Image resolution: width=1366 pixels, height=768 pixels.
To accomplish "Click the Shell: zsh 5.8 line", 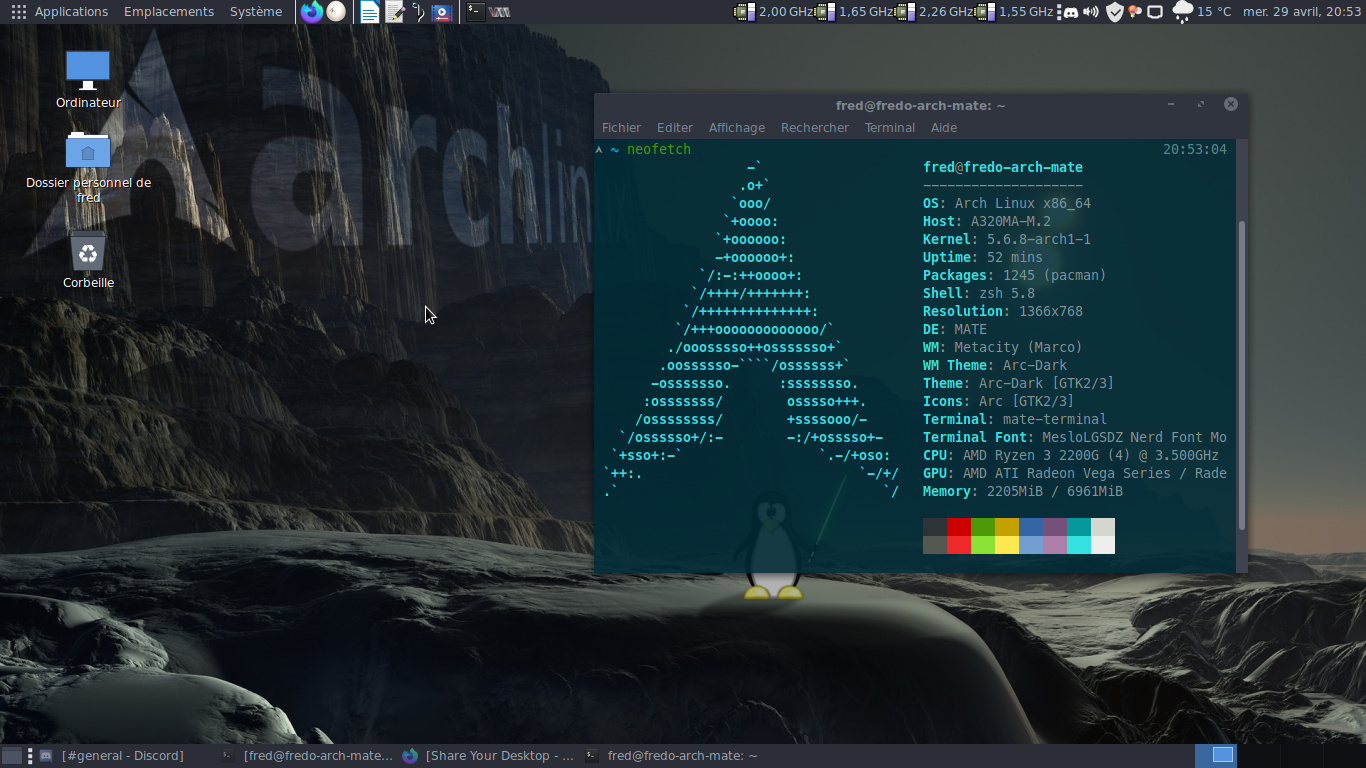I will click(x=979, y=293).
